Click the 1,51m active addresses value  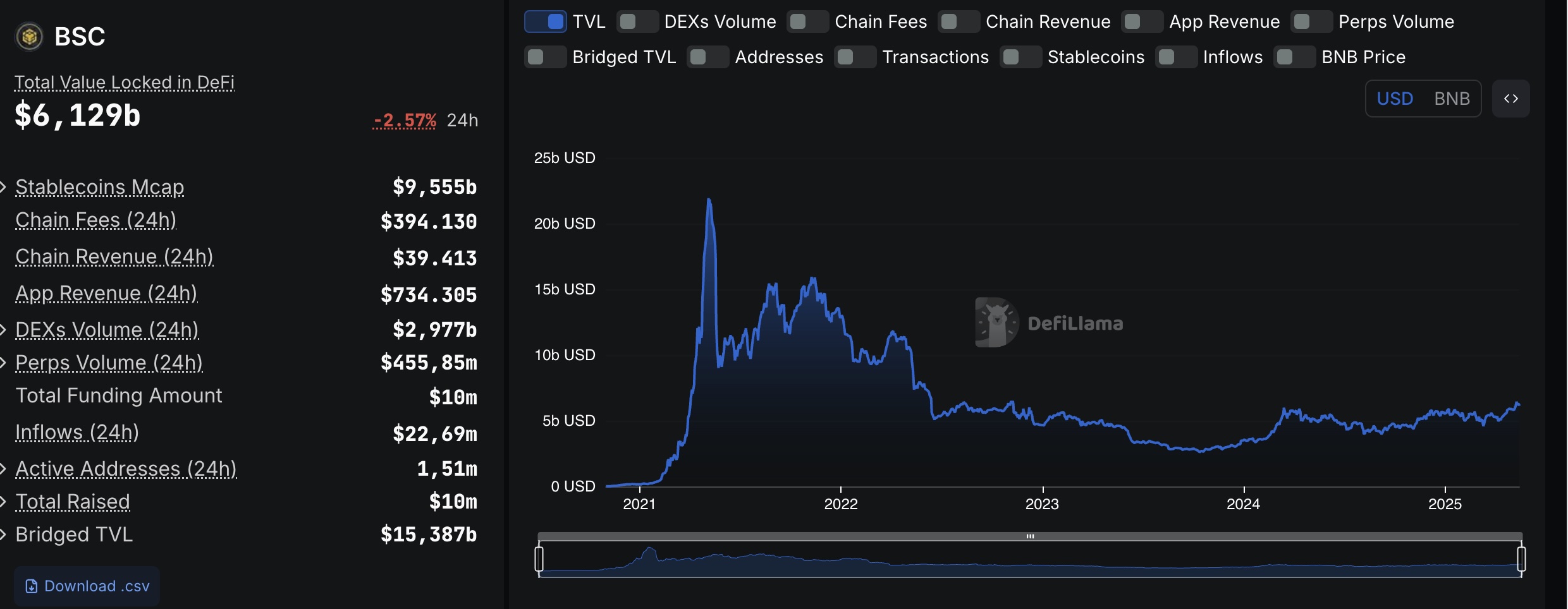(x=446, y=469)
